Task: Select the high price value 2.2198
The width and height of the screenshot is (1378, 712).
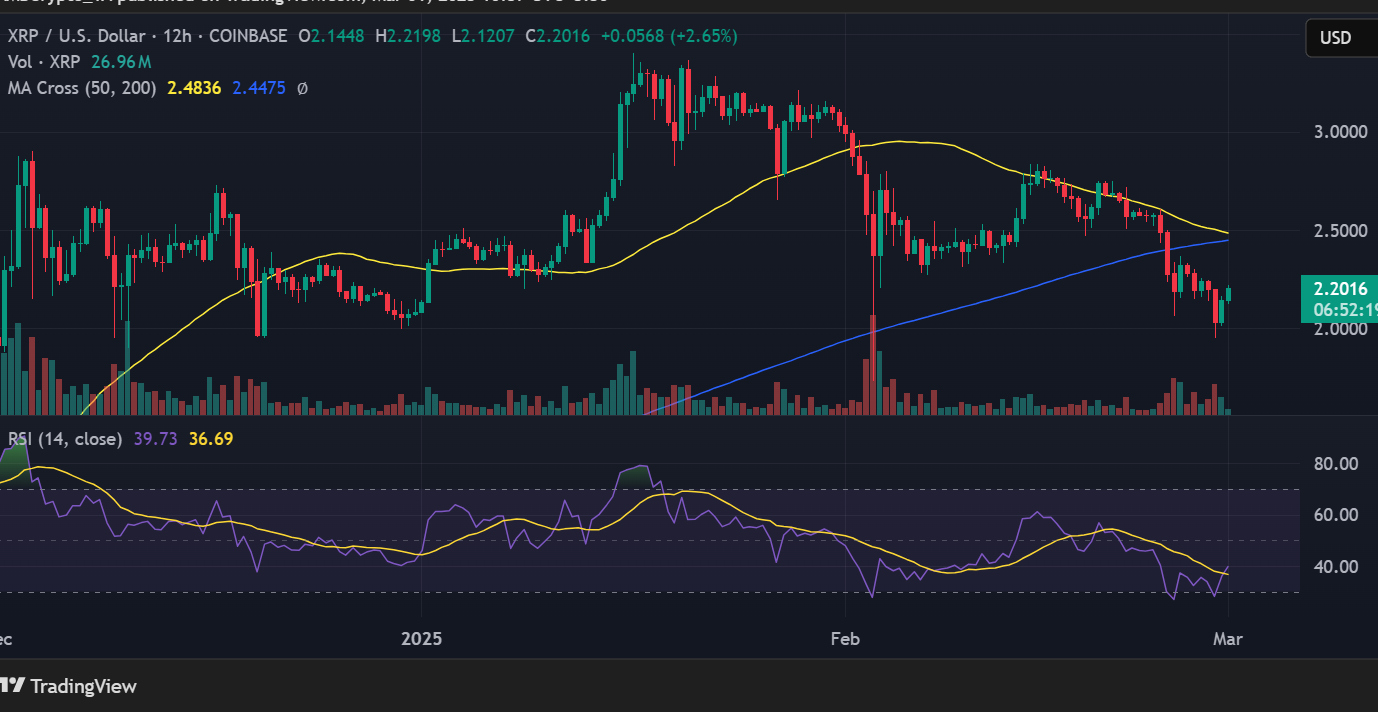Action: pyautogui.click(x=413, y=36)
